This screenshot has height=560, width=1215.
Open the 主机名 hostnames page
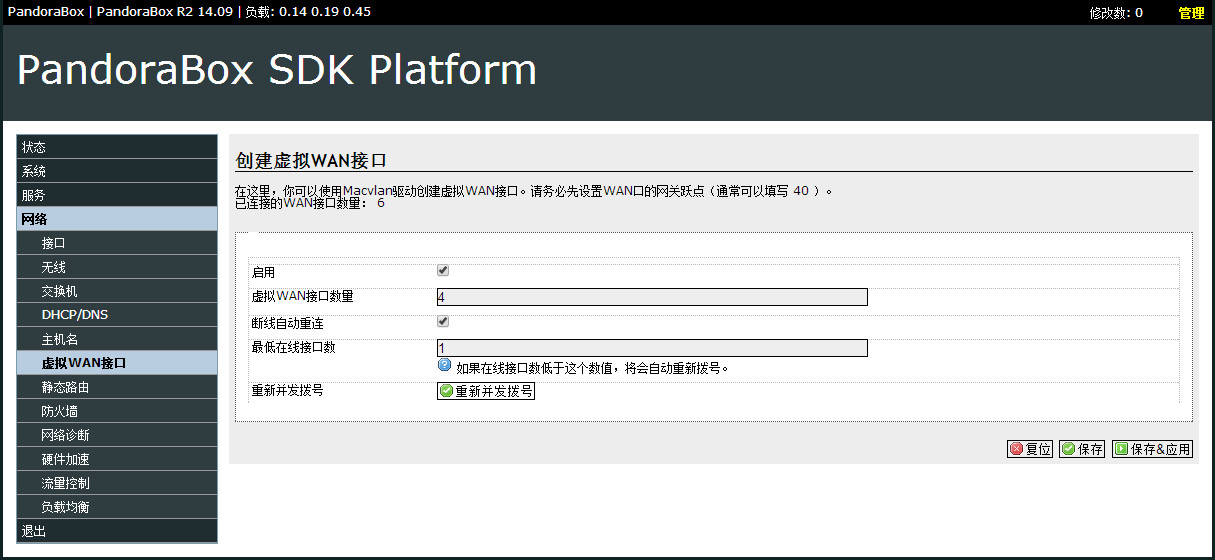coord(117,339)
